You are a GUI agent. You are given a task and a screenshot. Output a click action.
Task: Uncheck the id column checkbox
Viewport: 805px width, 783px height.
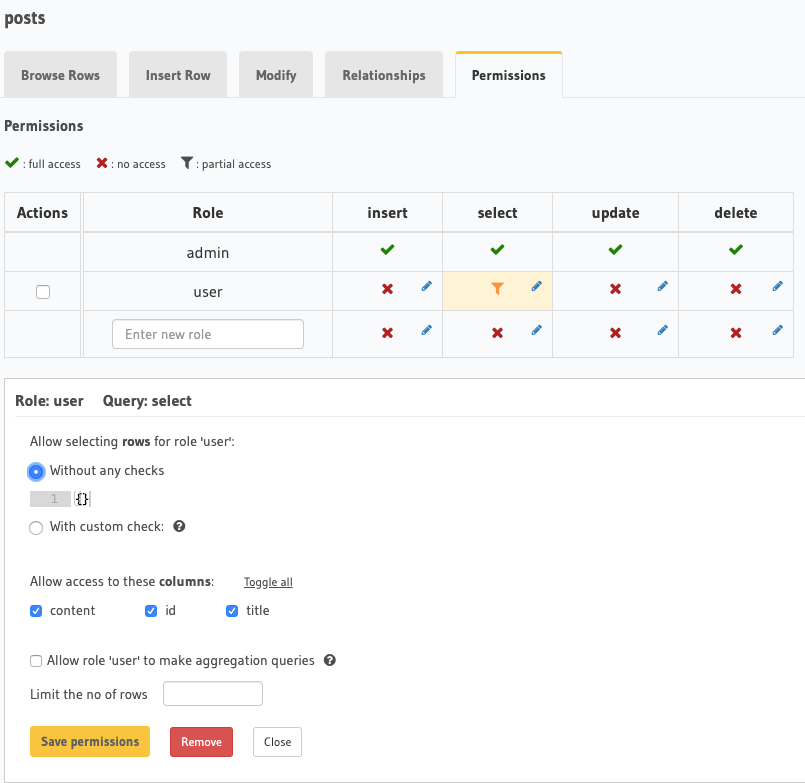point(151,611)
